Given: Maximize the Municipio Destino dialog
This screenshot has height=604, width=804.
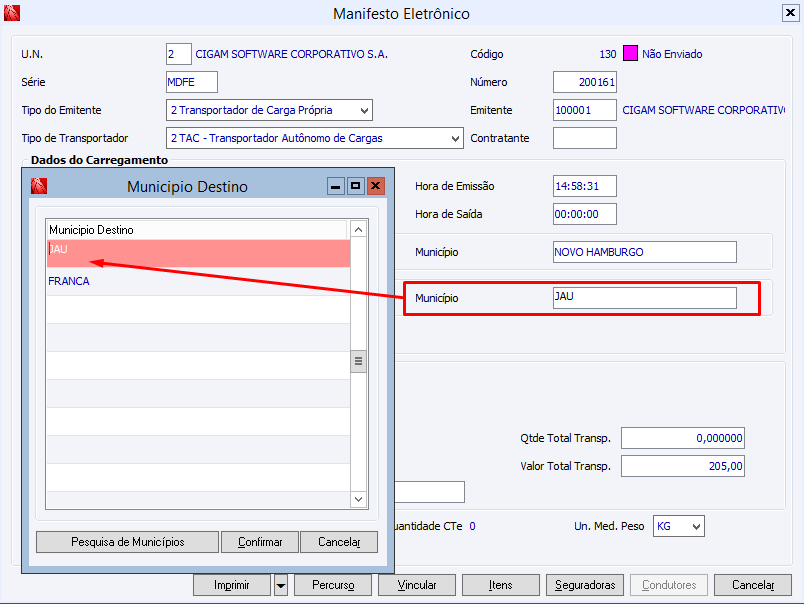Looking at the screenshot, I should point(355,186).
